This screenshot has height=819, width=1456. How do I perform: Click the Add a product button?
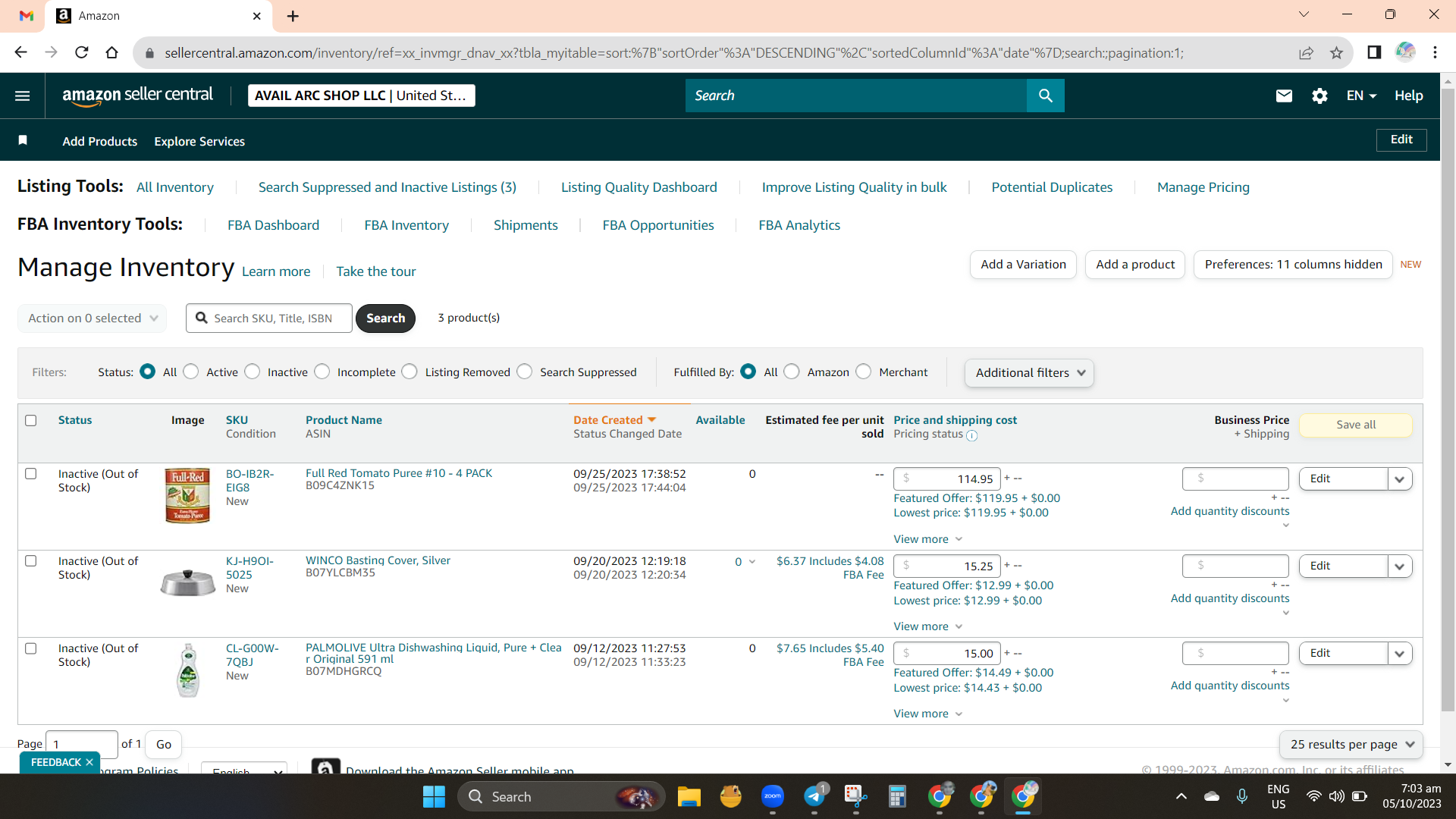[1135, 265]
